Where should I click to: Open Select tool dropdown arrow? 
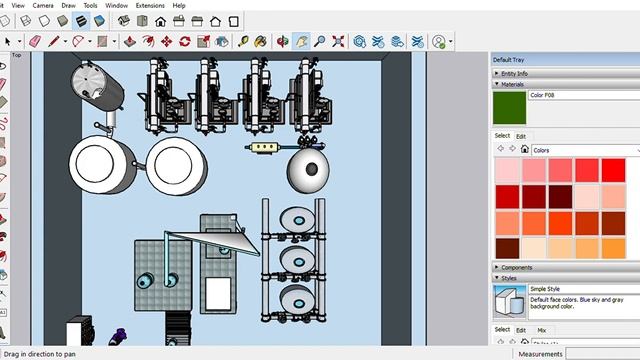point(19,41)
